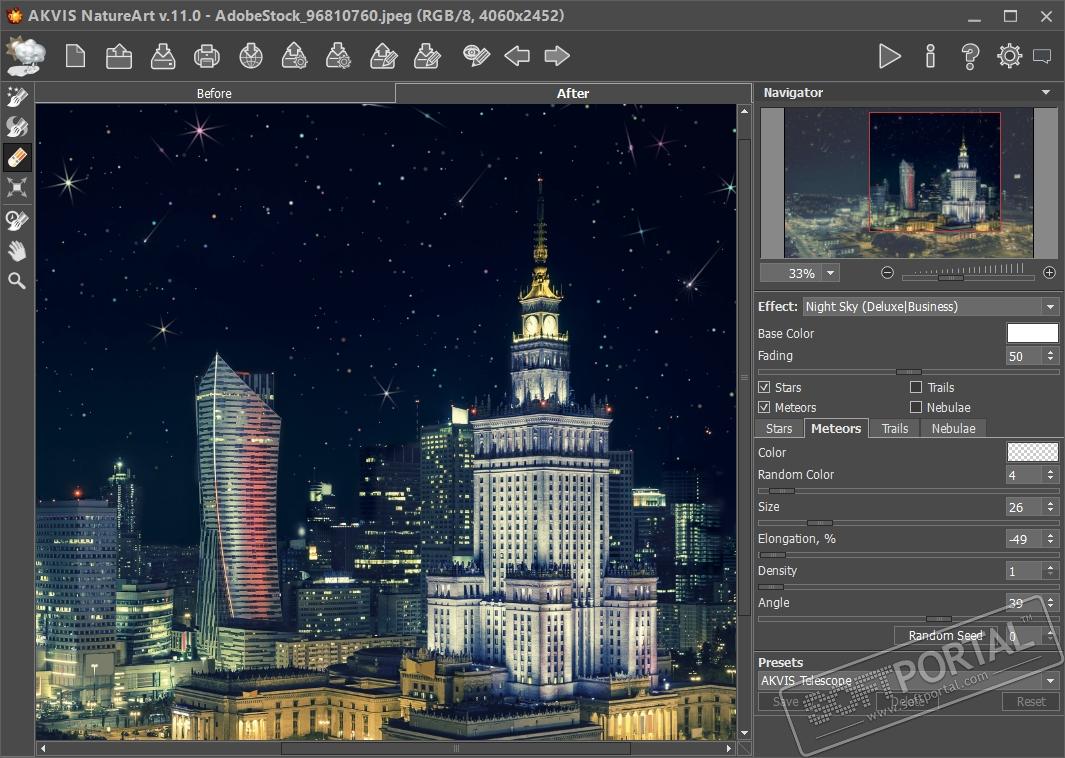Click the Run (play) button in toolbar
This screenshot has width=1065, height=758.
click(889, 56)
